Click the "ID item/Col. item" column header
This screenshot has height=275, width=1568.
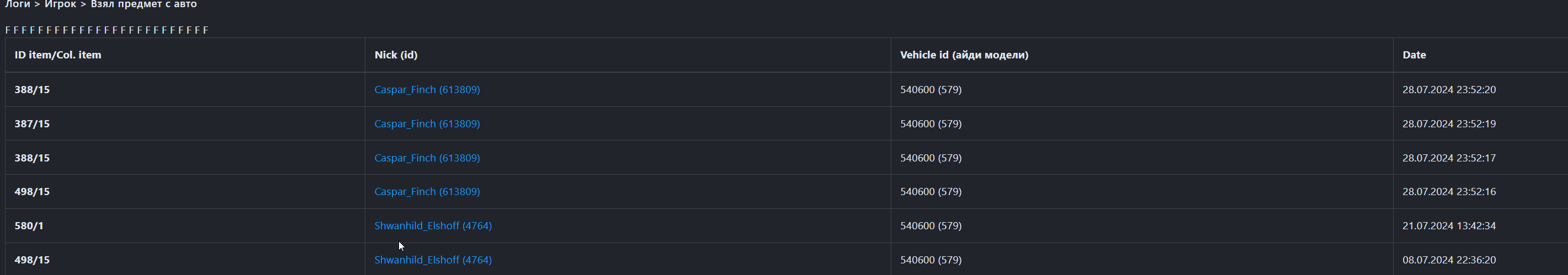[58, 55]
